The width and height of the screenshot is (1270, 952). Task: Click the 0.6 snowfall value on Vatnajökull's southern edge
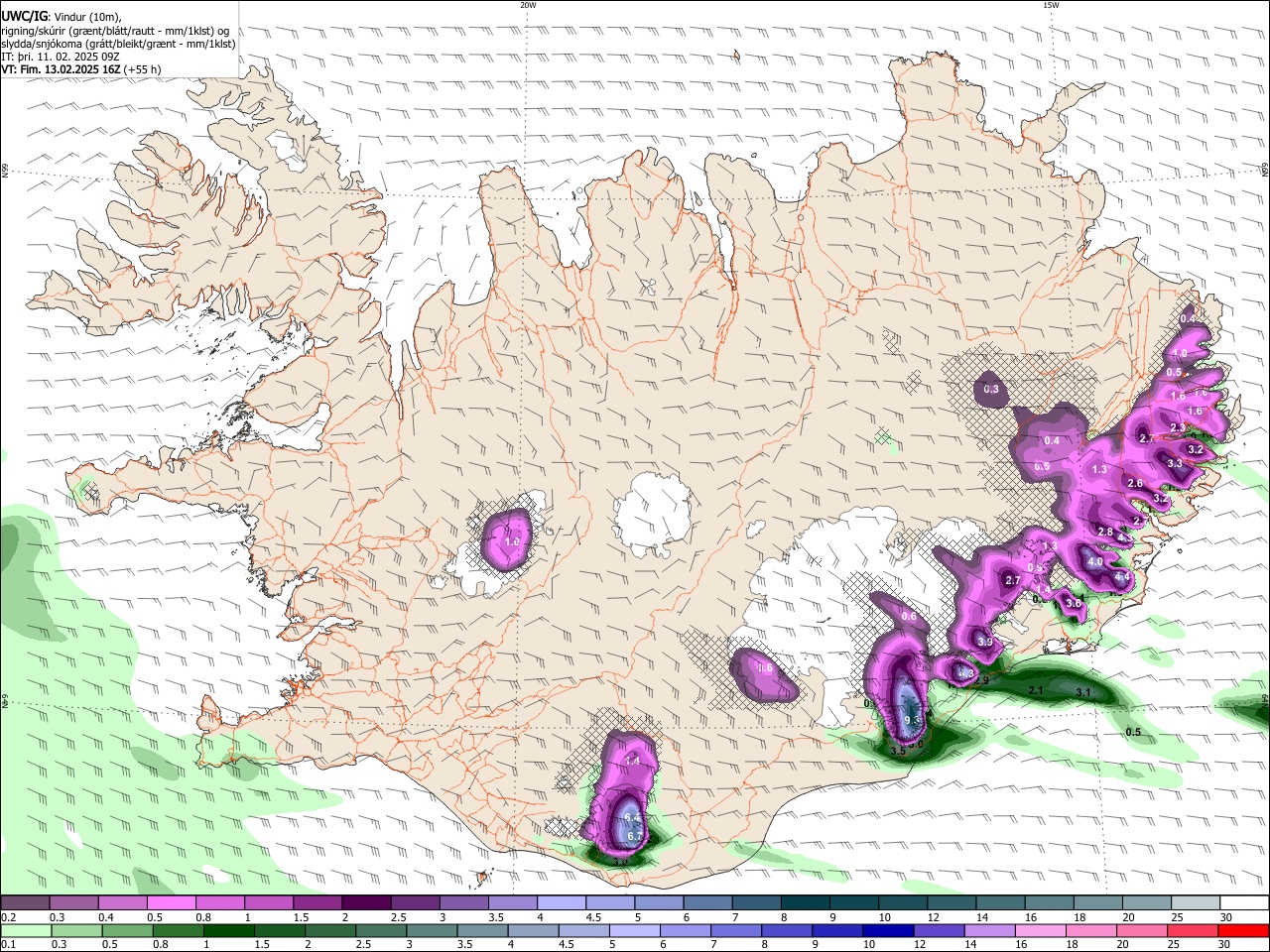pos(909,616)
